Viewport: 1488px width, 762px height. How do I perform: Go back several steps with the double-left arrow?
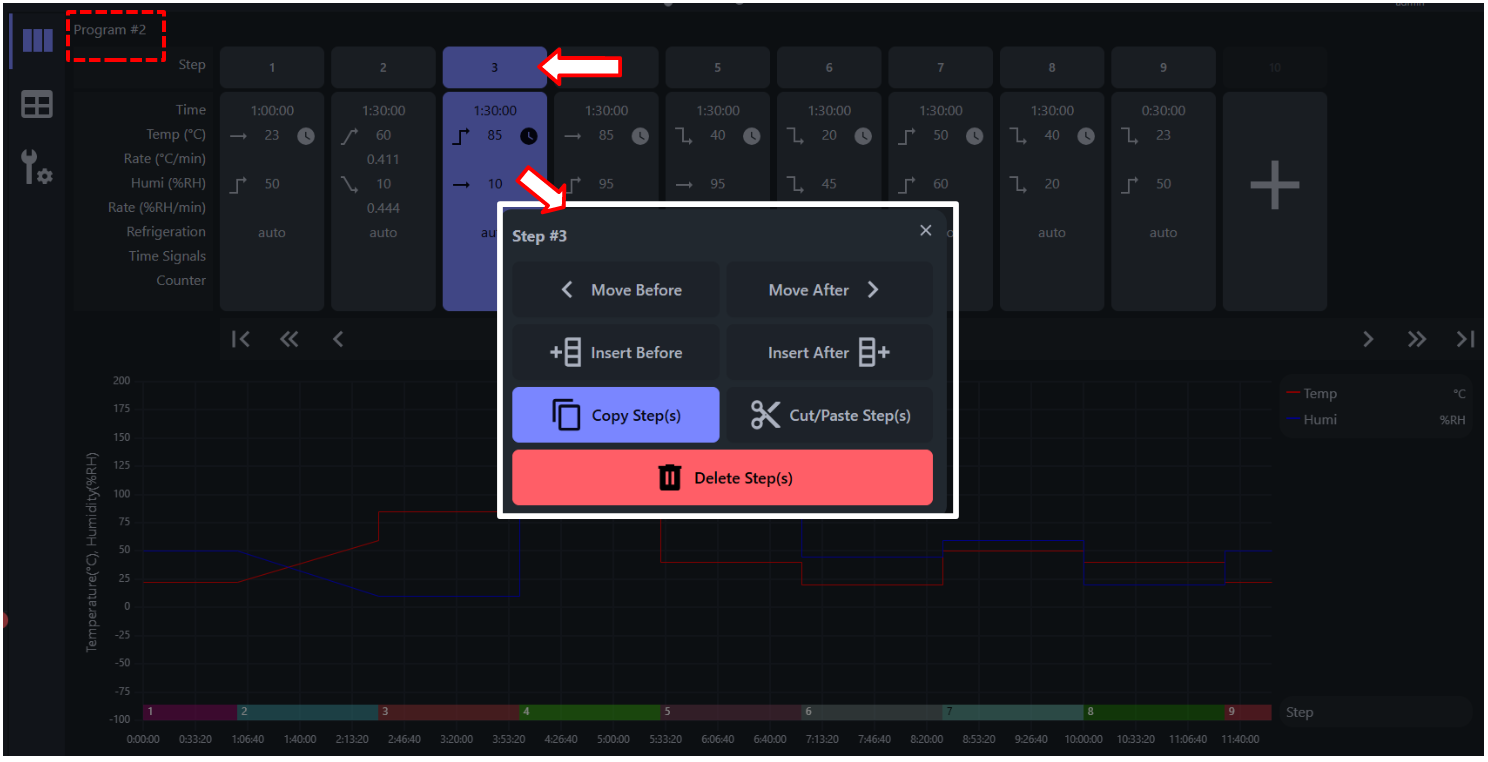point(289,339)
